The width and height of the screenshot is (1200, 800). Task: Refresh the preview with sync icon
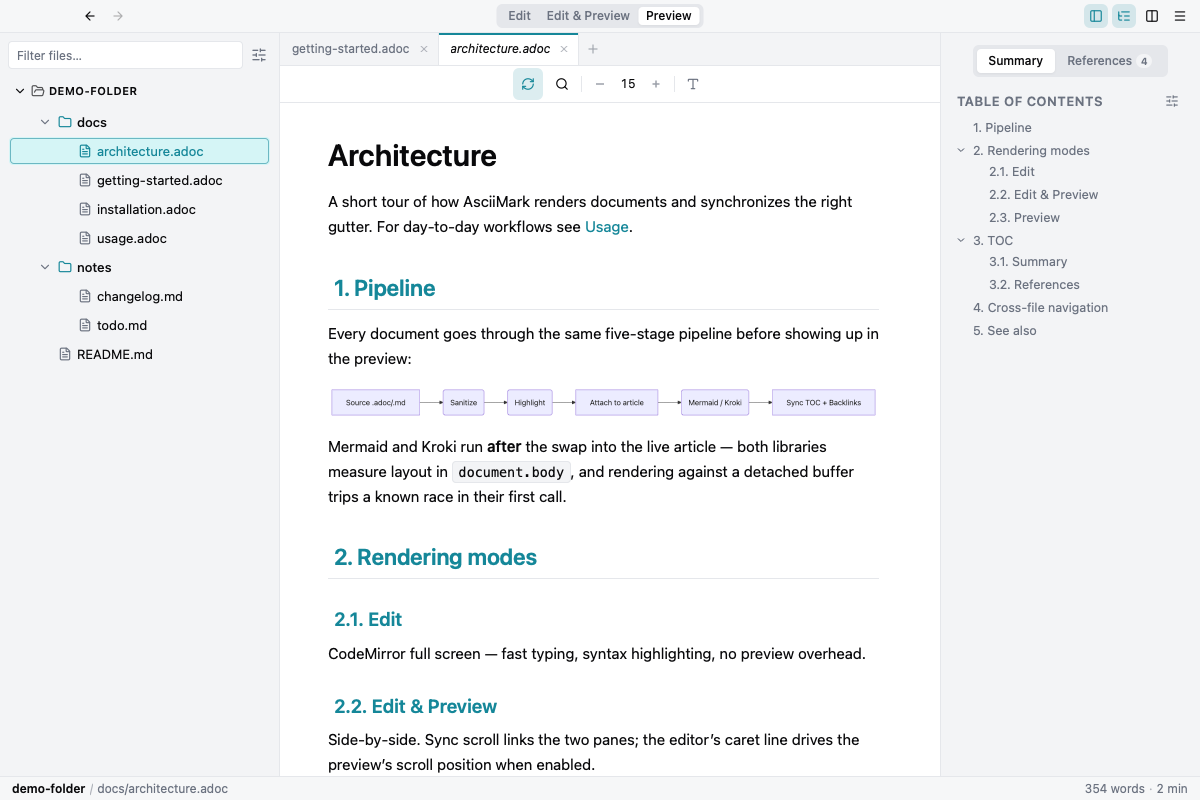(528, 84)
